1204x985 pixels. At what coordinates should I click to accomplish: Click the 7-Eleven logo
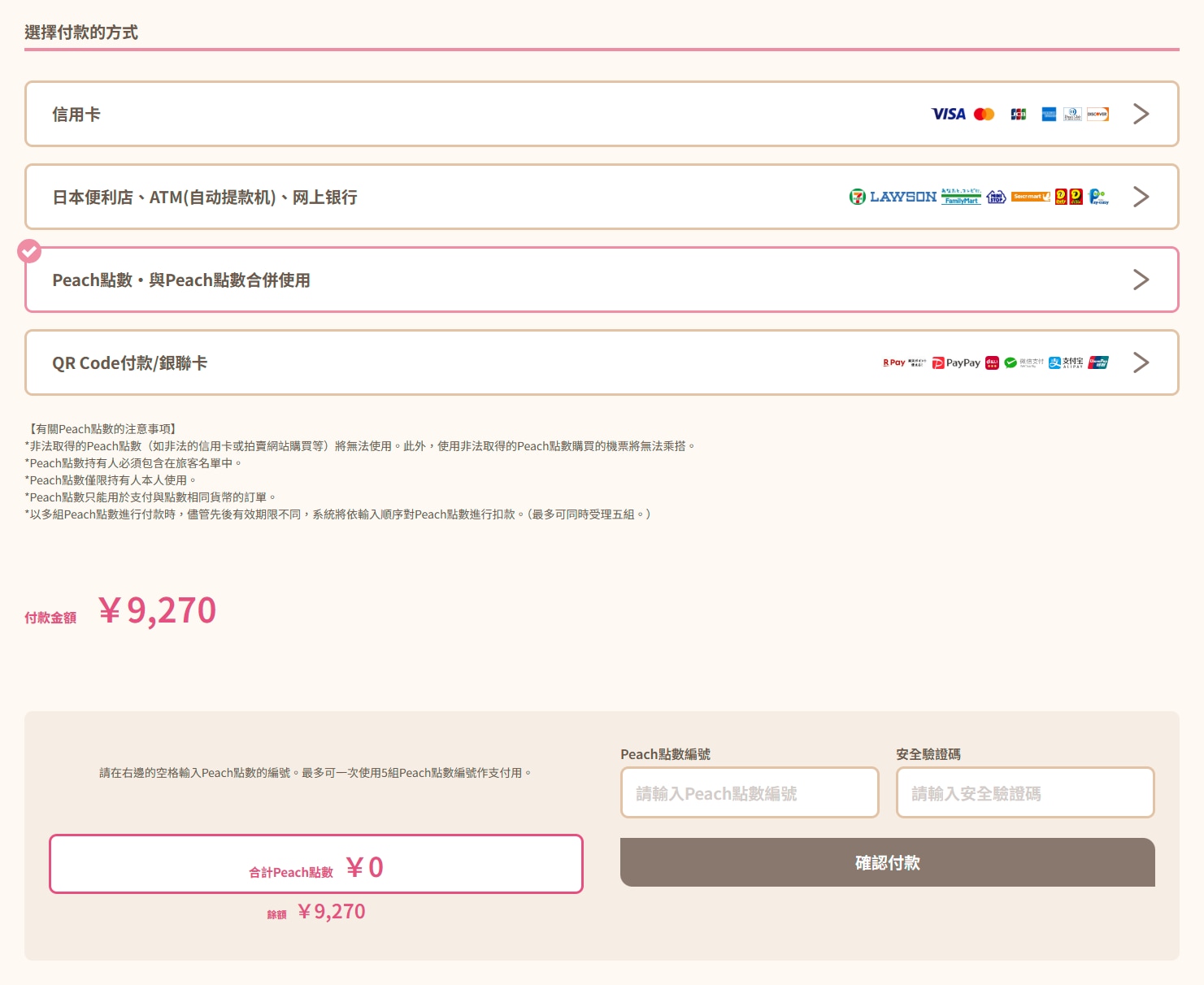point(858,197)
